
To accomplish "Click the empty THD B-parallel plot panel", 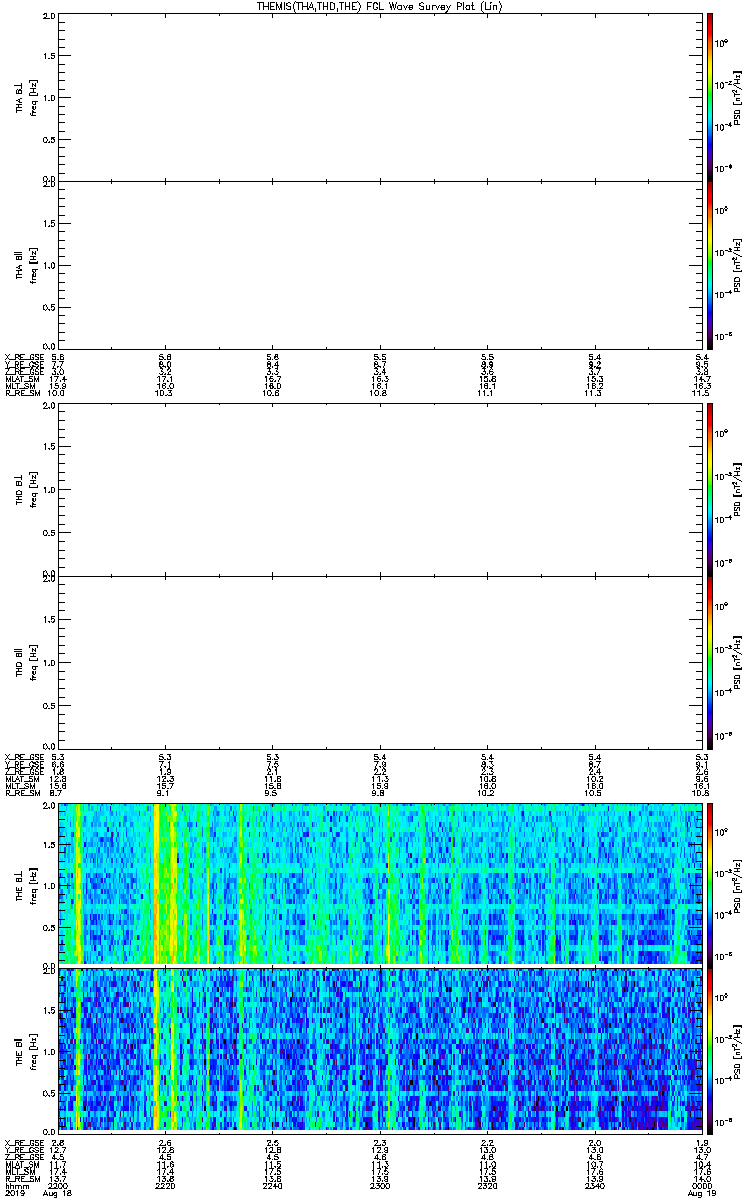I will tap(380, 662).
